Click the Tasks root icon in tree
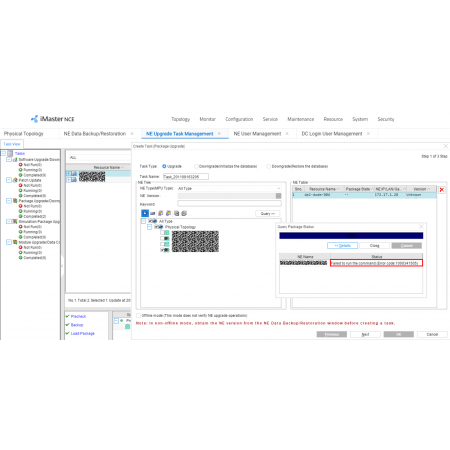The image size is (450, 450). (x=10, y=153)
